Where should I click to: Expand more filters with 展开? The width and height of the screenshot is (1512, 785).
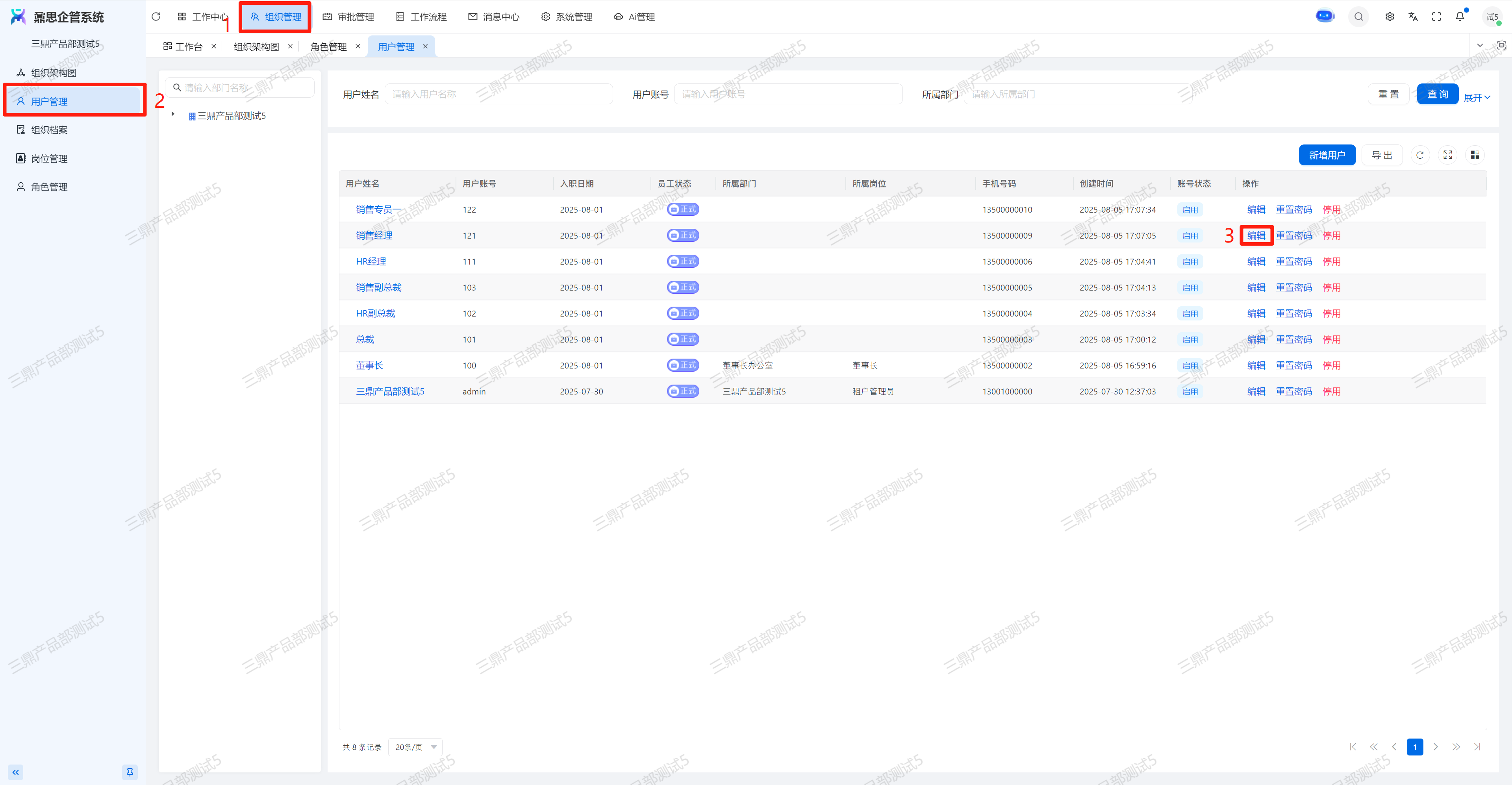coord(1476,97)
